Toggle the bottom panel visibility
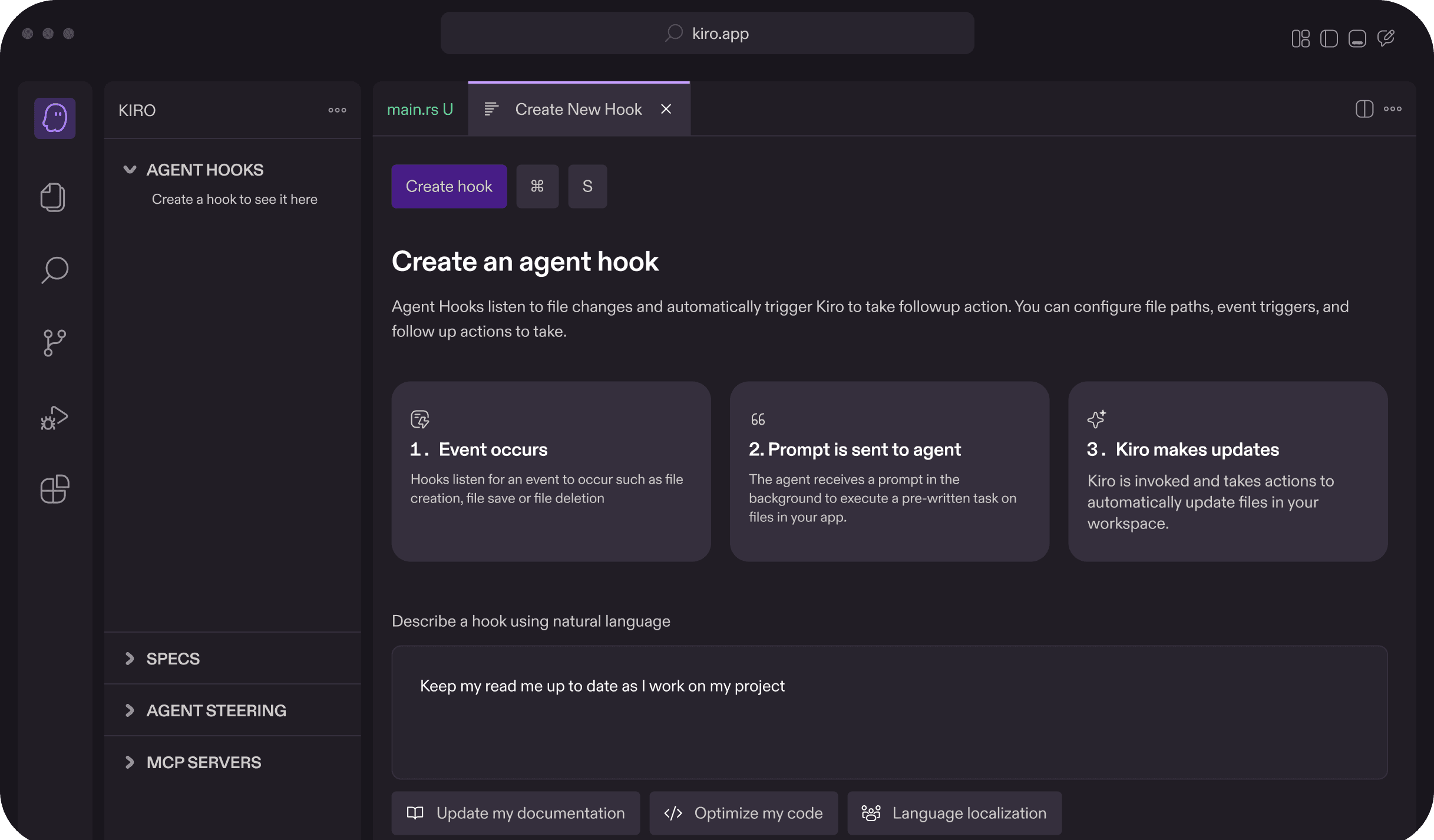 pos(1357,39)
